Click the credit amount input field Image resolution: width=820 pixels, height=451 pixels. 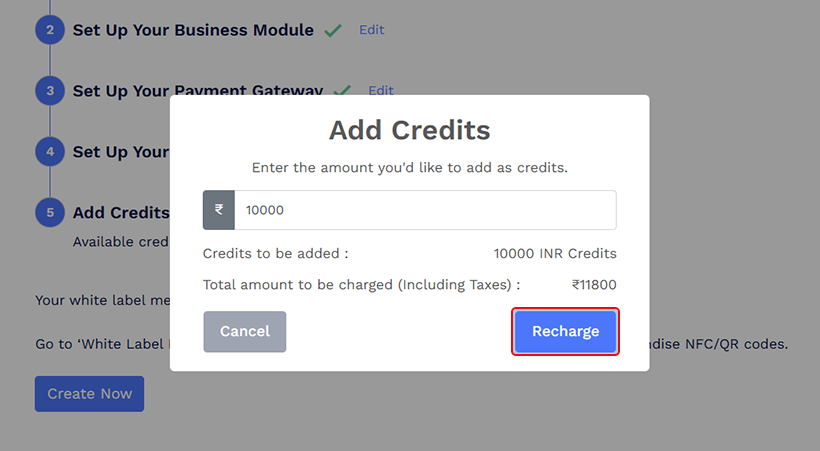(x=425, y=210)
